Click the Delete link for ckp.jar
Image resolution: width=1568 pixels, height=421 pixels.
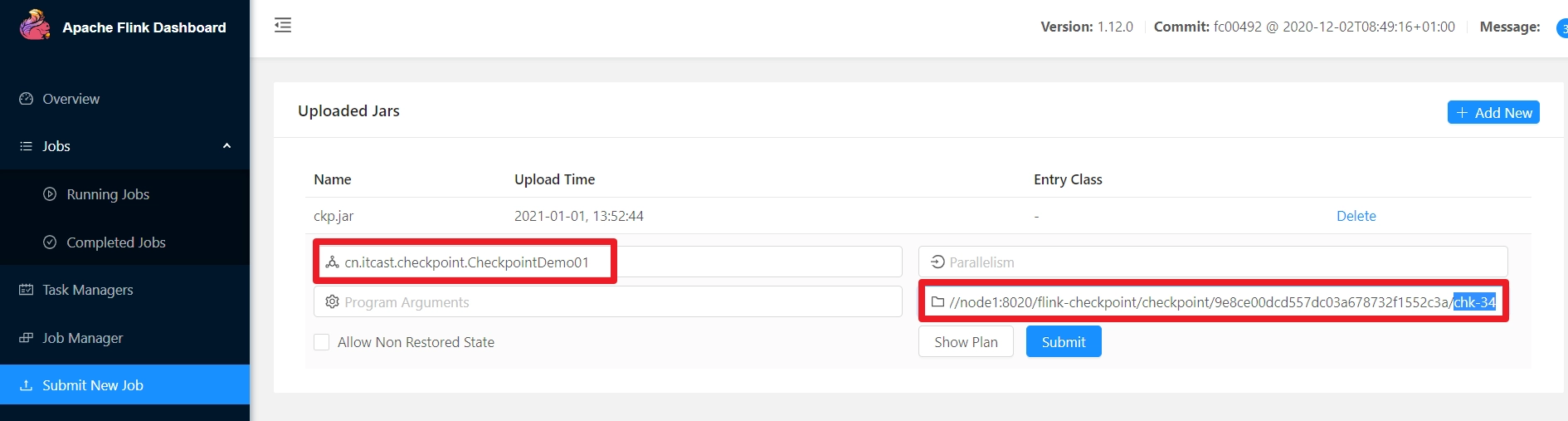1356,216
